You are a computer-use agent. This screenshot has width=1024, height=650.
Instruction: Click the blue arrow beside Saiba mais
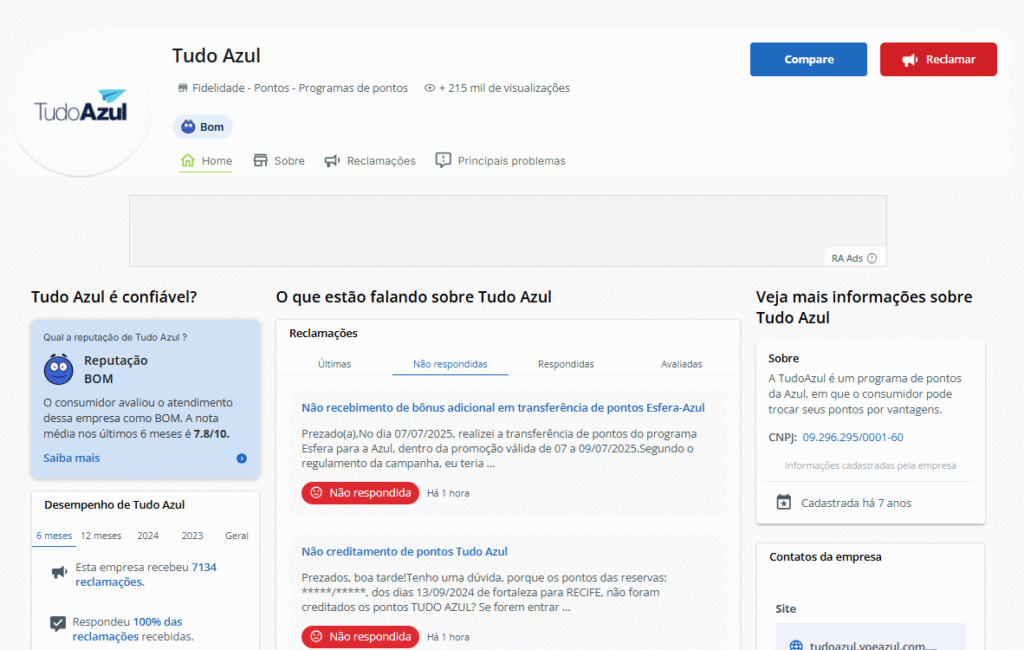click(241, 458)
